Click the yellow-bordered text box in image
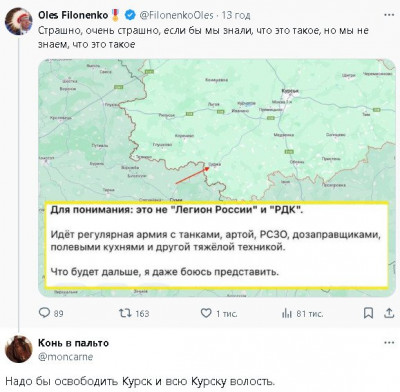Viewport: 400px width, 392px height. pyautogui.click(x=217, y=244)
